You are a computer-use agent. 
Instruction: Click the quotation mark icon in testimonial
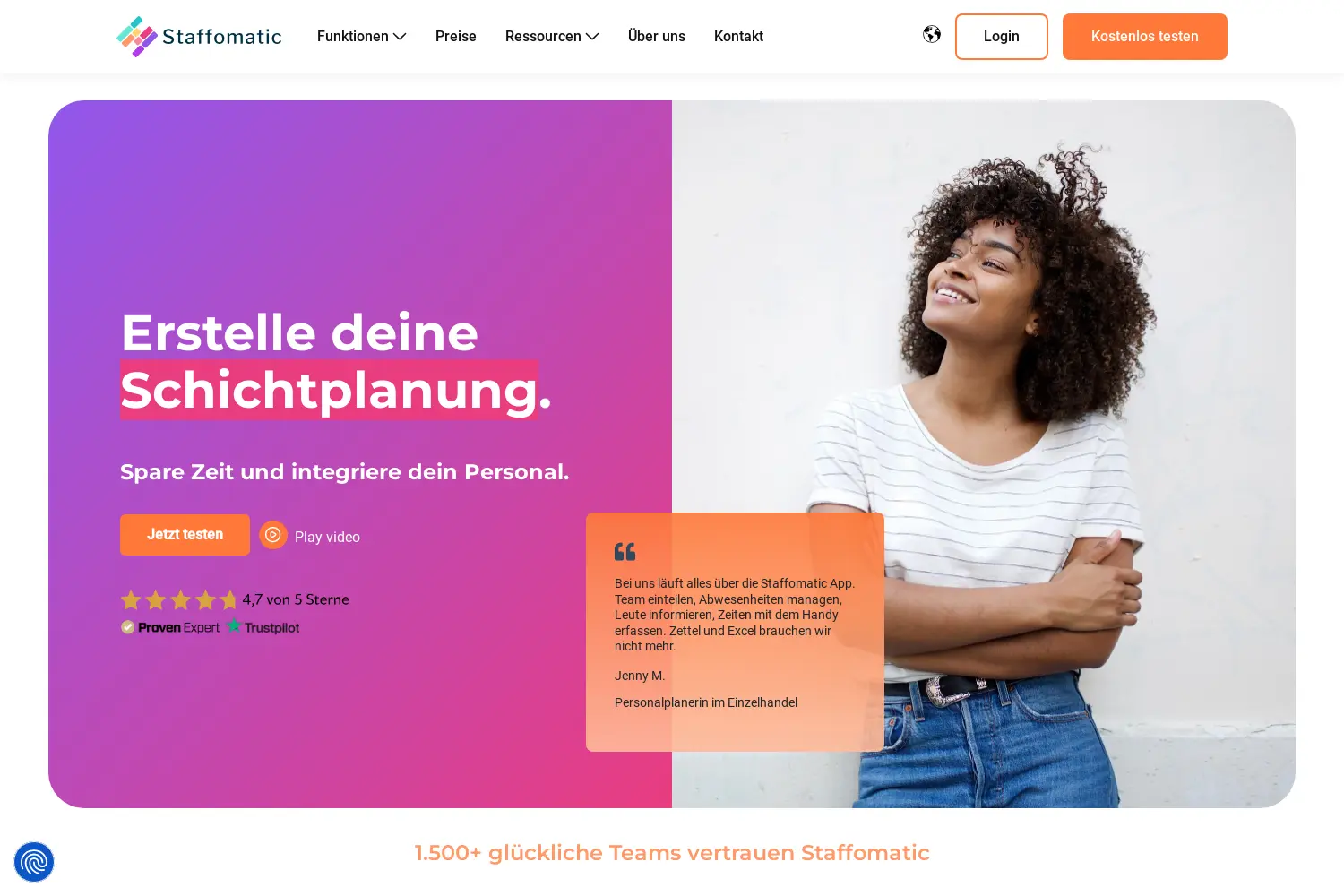coord(625,552)
